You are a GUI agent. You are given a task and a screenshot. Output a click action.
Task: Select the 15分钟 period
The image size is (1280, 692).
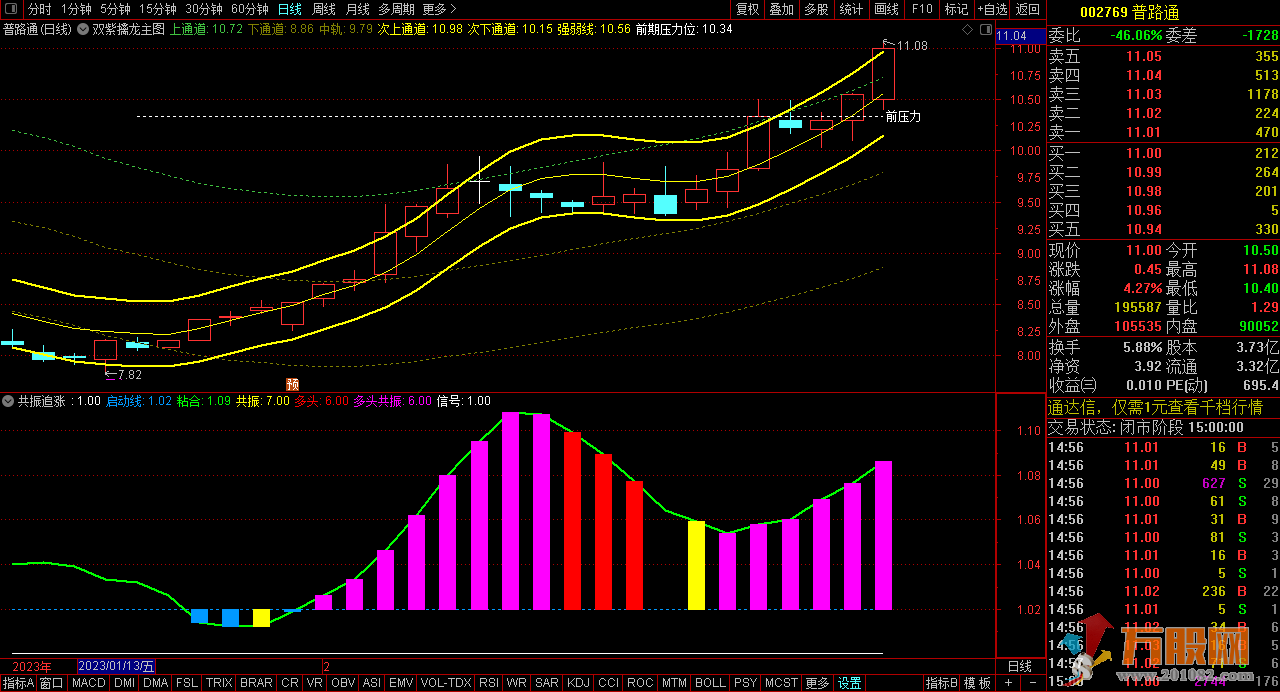[158, 9]
